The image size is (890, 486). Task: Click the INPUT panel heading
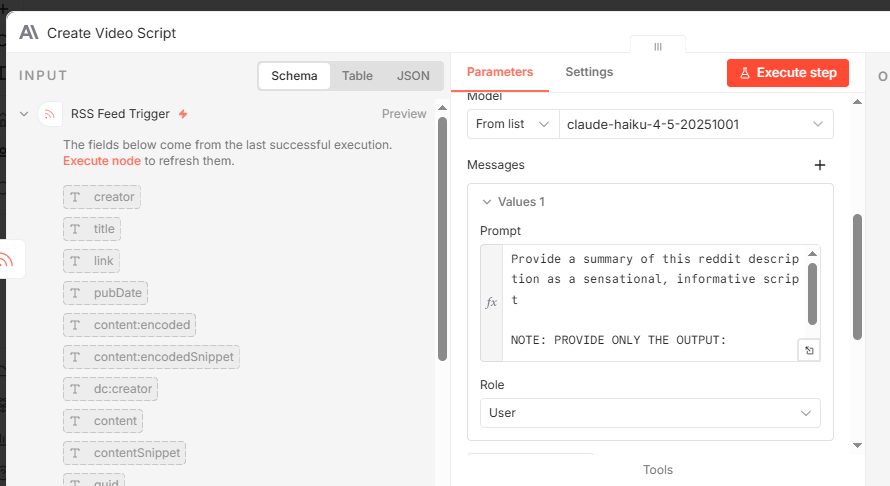coord(43,76)
